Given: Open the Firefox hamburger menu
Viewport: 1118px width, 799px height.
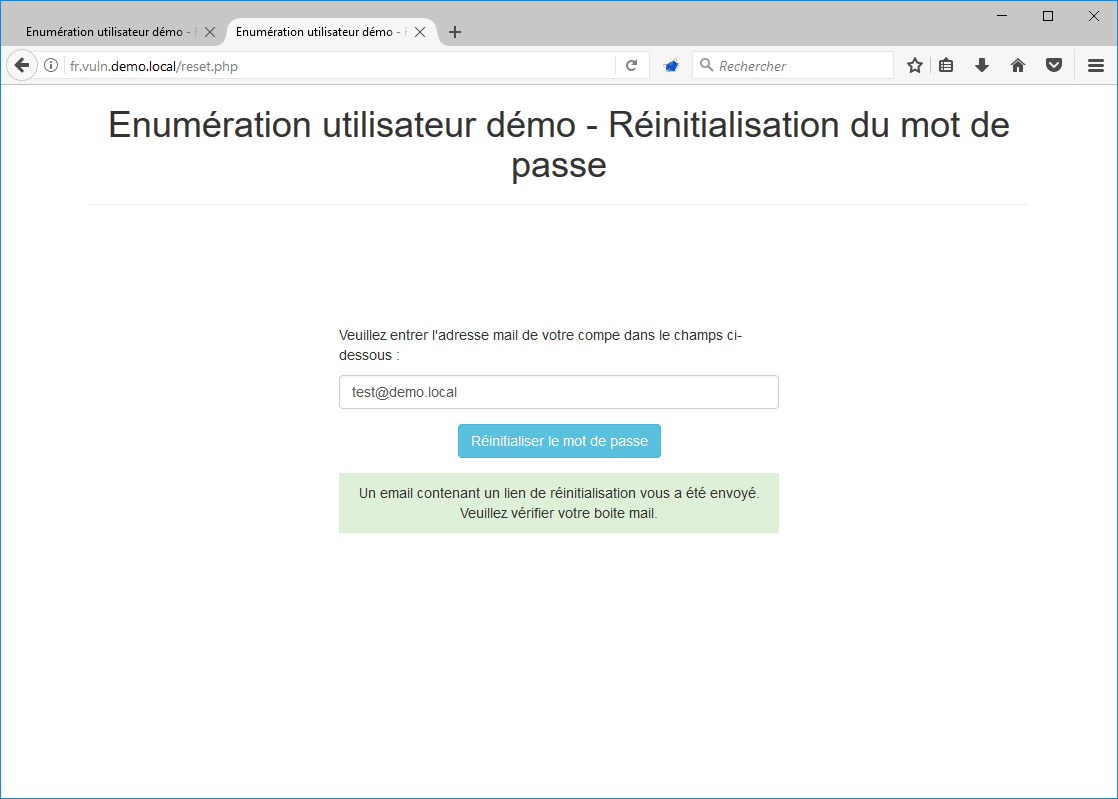Looking at the screenshot, I should (x=1094, y=65).
